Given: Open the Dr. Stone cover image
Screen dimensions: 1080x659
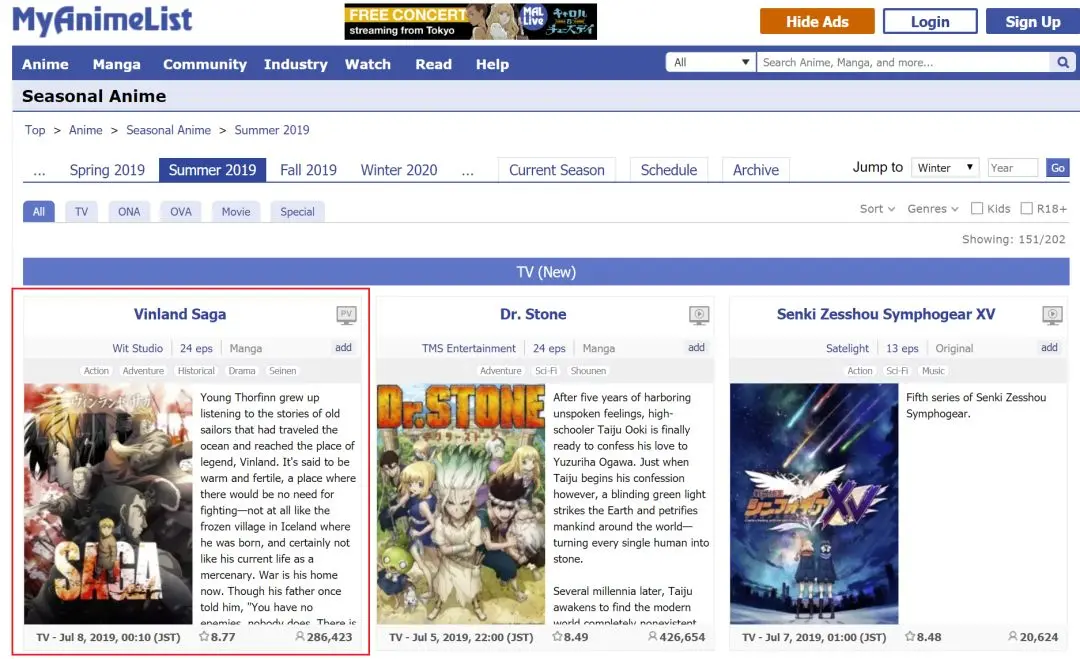Looking at the screenshot, I should [461, 504].
